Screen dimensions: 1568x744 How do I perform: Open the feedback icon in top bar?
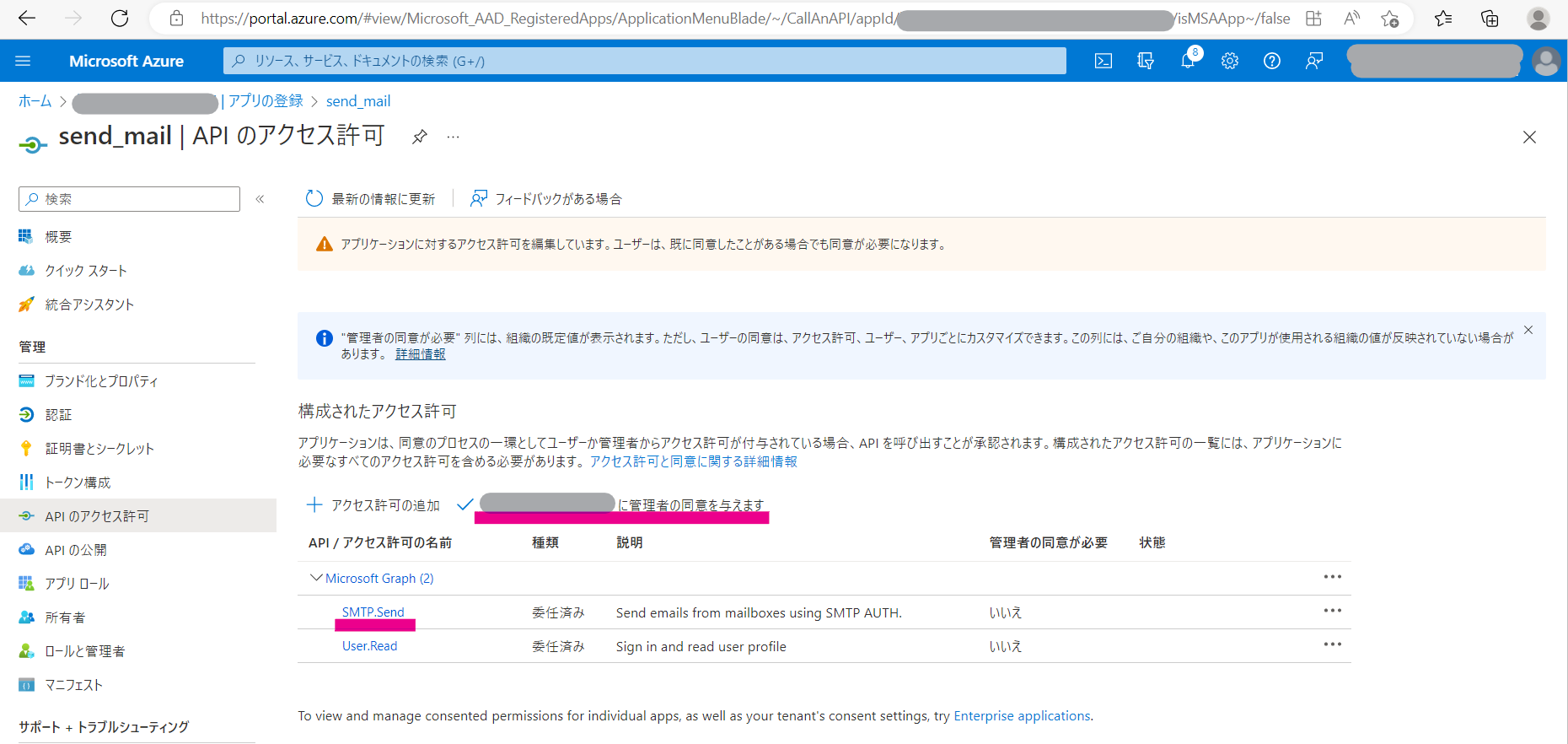tap(1314, 61)
